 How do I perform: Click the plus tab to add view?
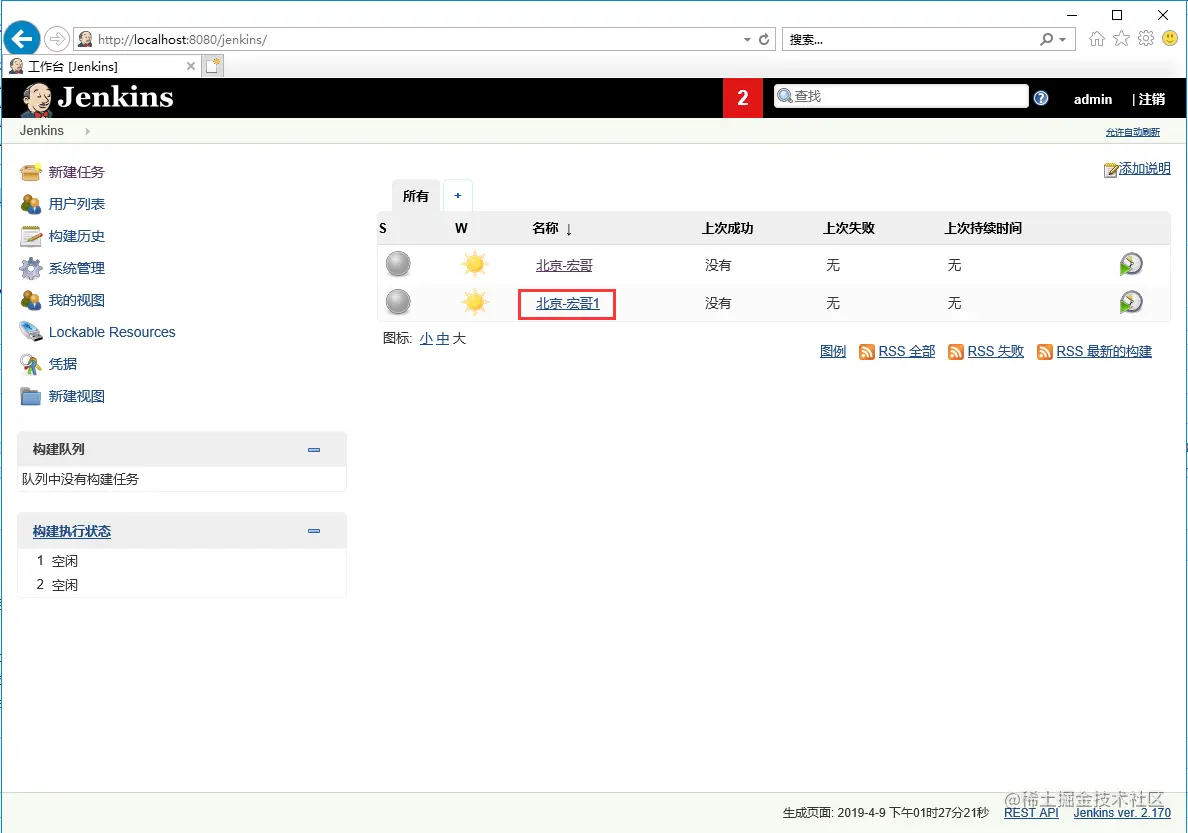(458, 196)
